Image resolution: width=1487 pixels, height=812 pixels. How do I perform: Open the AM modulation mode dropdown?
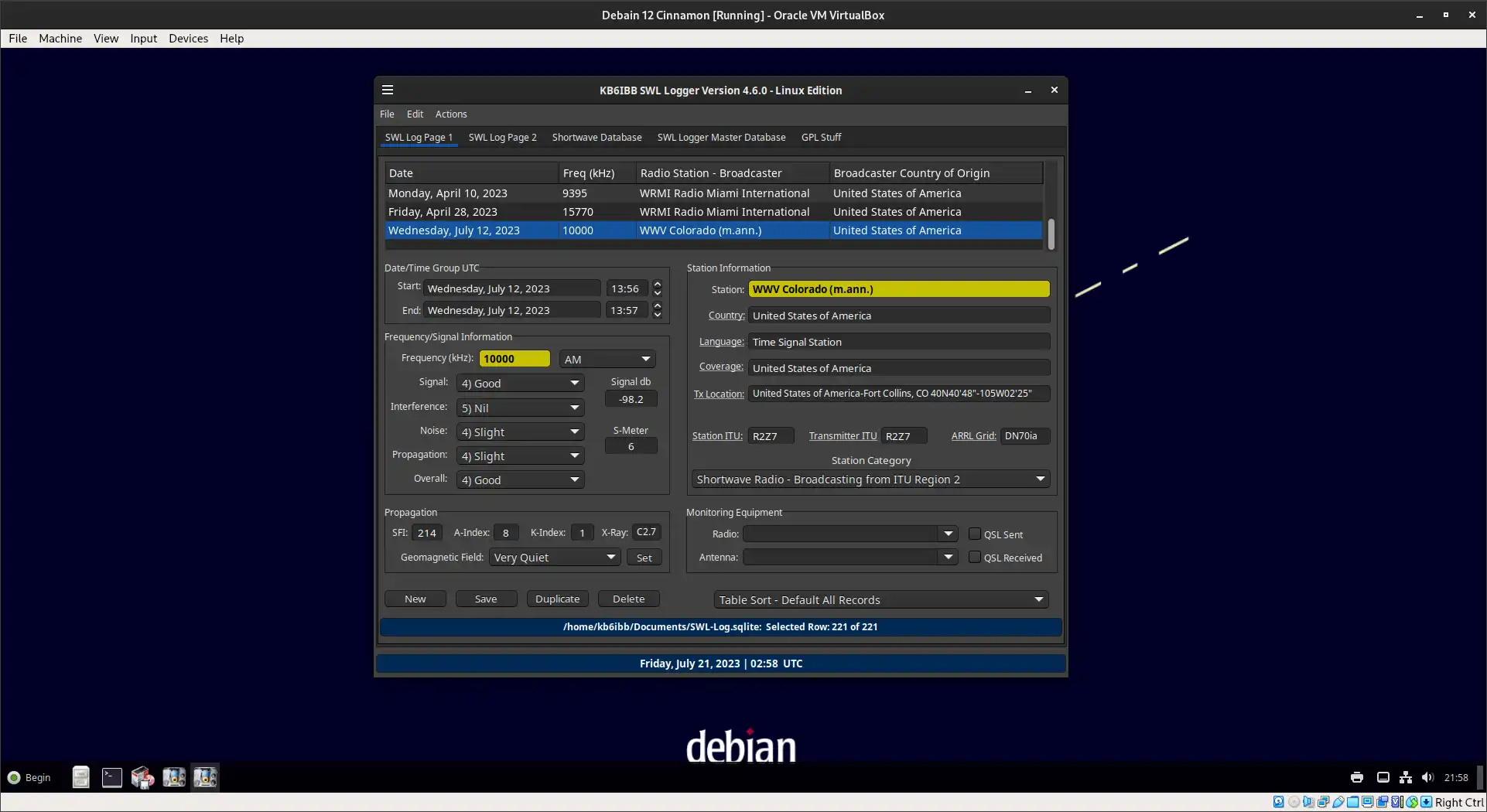[607, 359]
